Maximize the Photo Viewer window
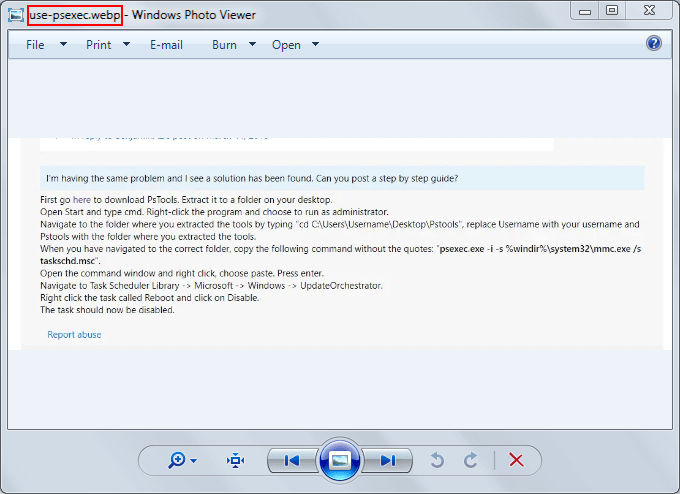Image resolution: width=680 pixels, height=494 pixels. [x=612, y=10]
